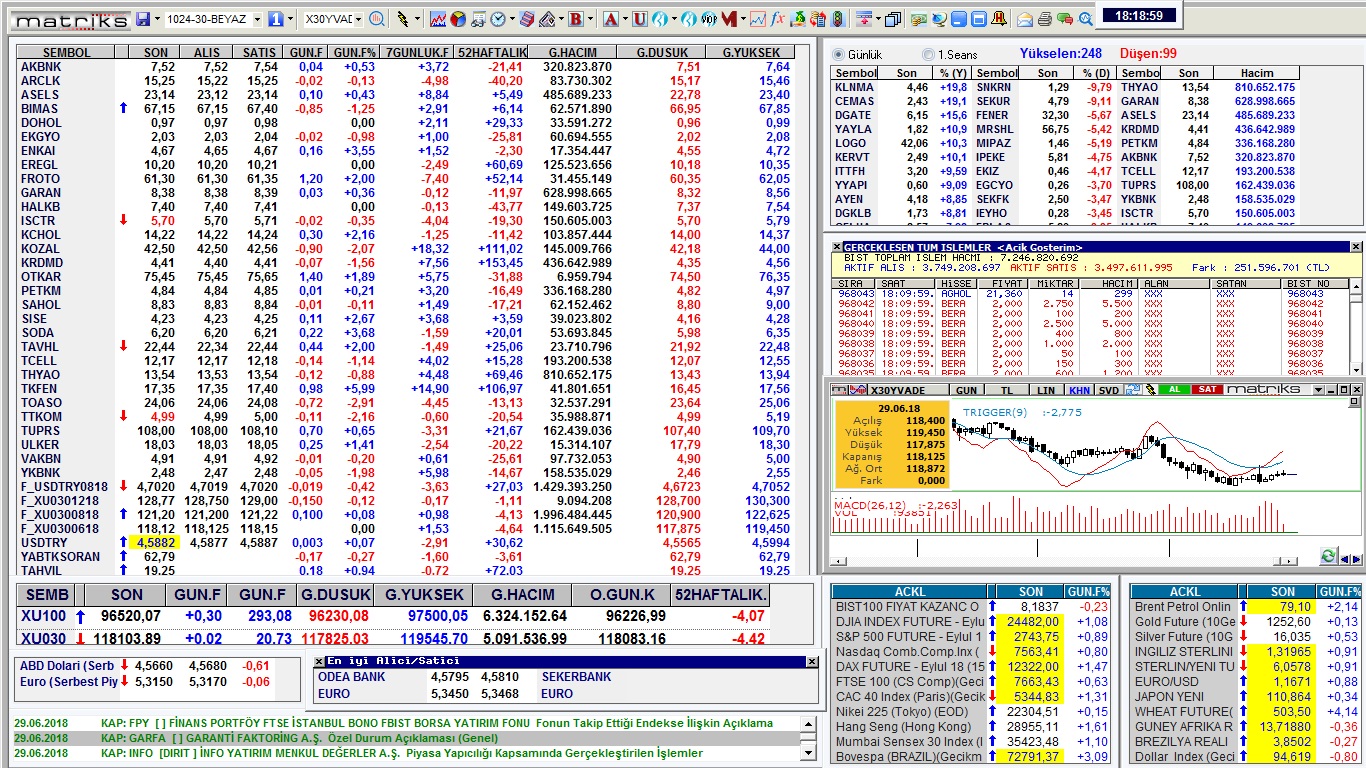Expand the arrow next to lightning bolt icon
This screenshot has width=1366, height=768.
(x=417, y=19)
